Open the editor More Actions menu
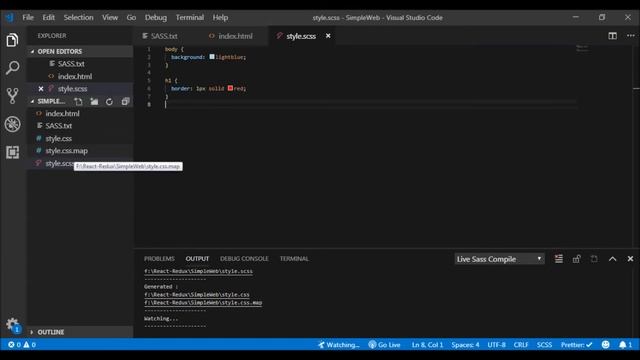The width and height of the screenshot is (640, 360). [x=631, y=36]
